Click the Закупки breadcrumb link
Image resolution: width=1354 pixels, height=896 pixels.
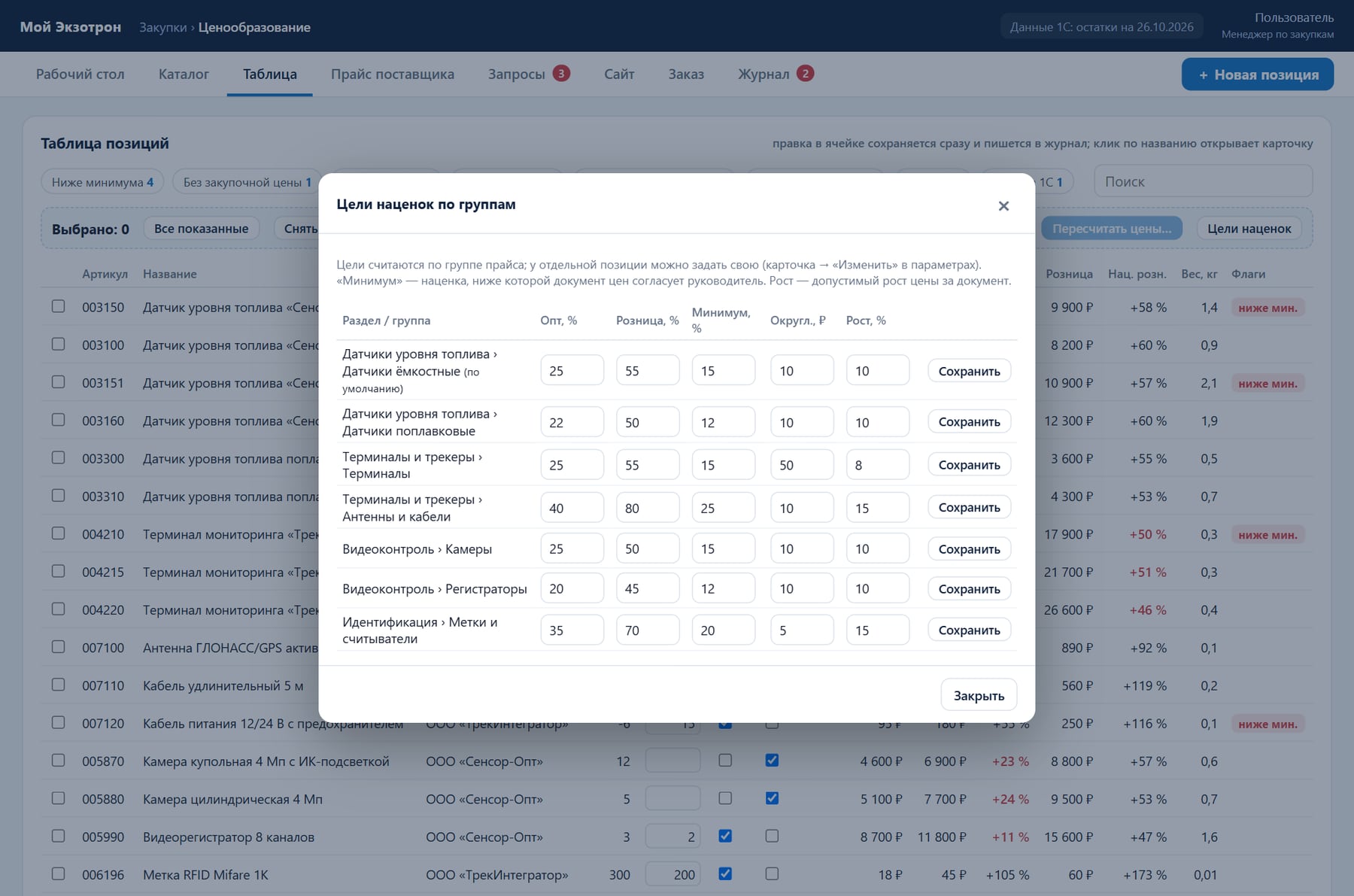(162, 27)
